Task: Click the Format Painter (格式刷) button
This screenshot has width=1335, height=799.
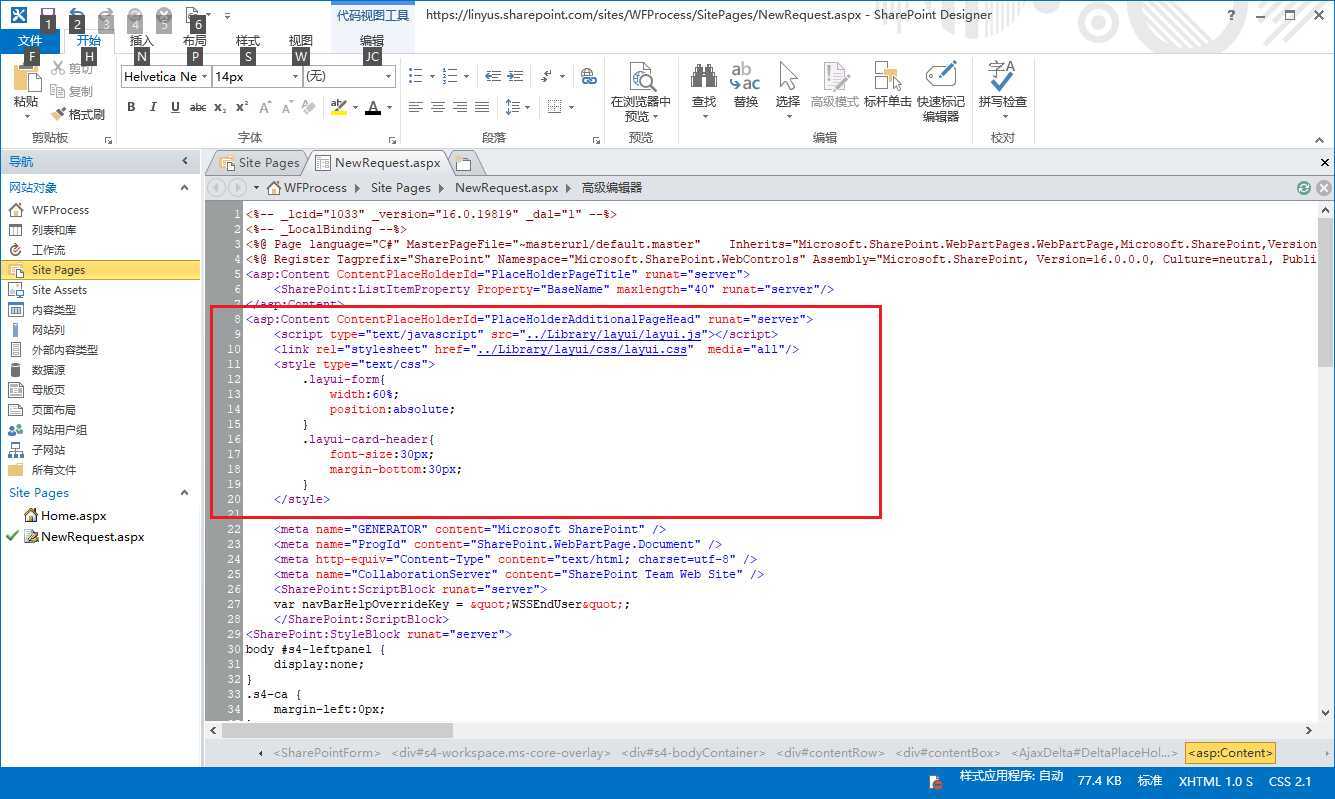Action: point(78,114)
